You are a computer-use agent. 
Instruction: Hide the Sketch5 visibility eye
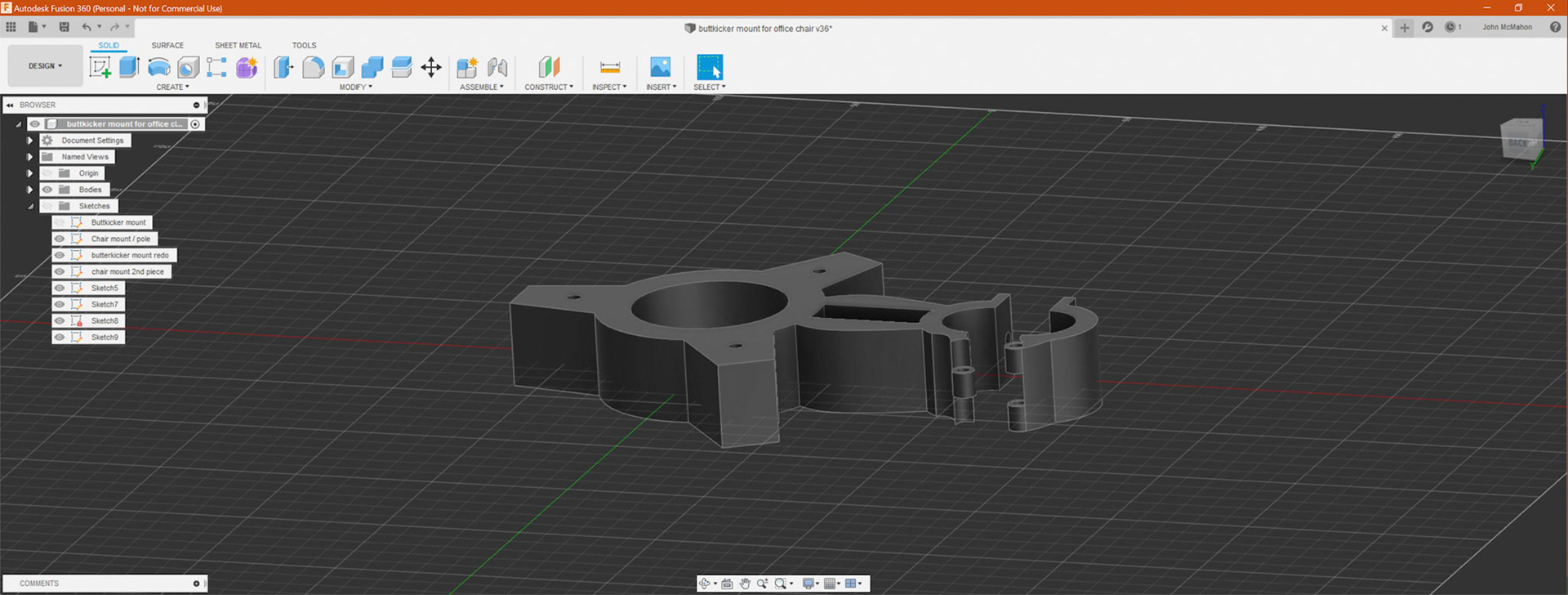coord(60,288)
